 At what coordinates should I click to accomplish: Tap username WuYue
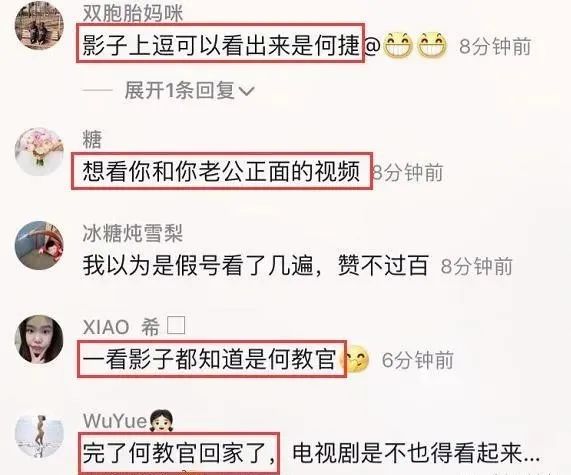pos(115,421)
